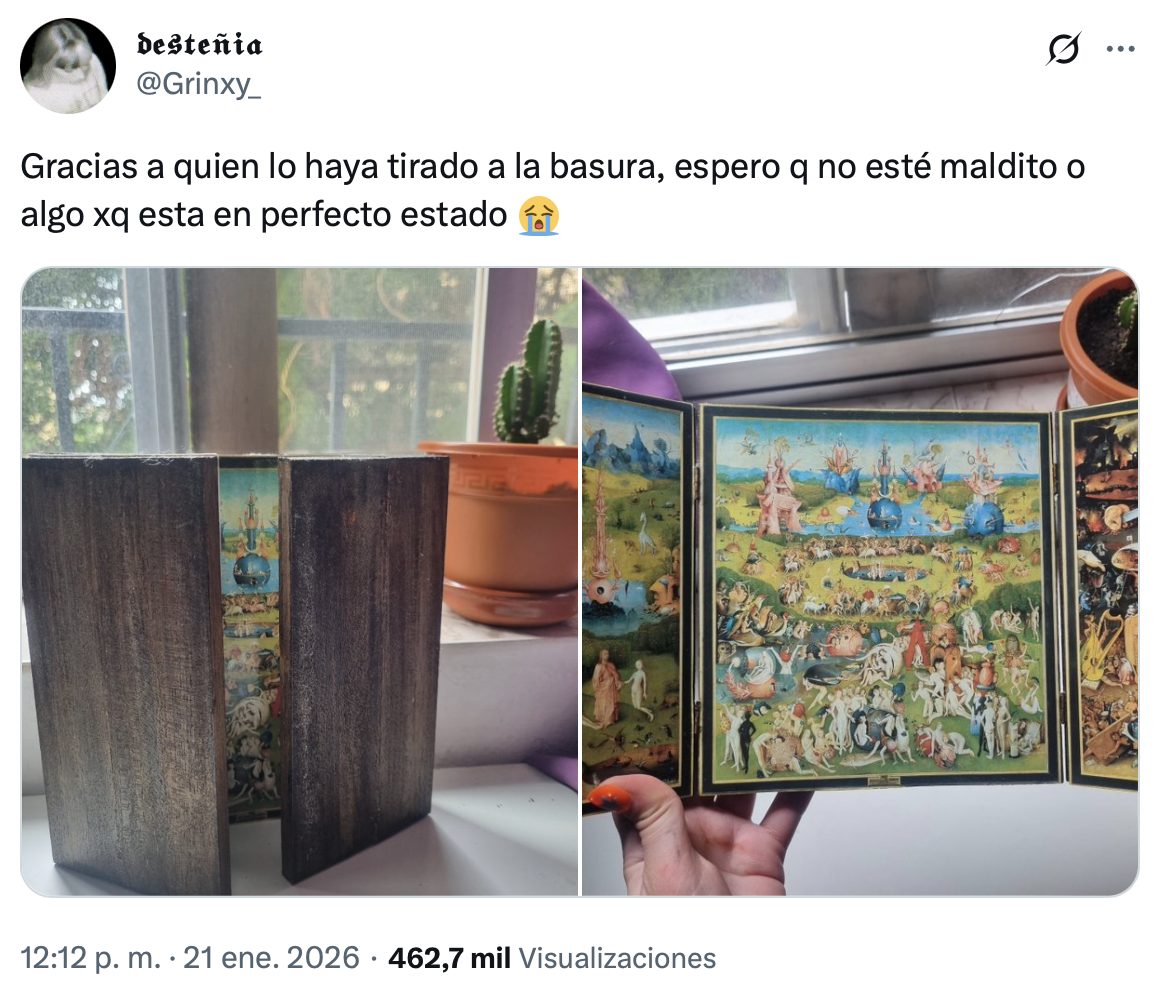Click the Visualizaciones label
This screenshot has width=1168, height=992.
(617, 958)
